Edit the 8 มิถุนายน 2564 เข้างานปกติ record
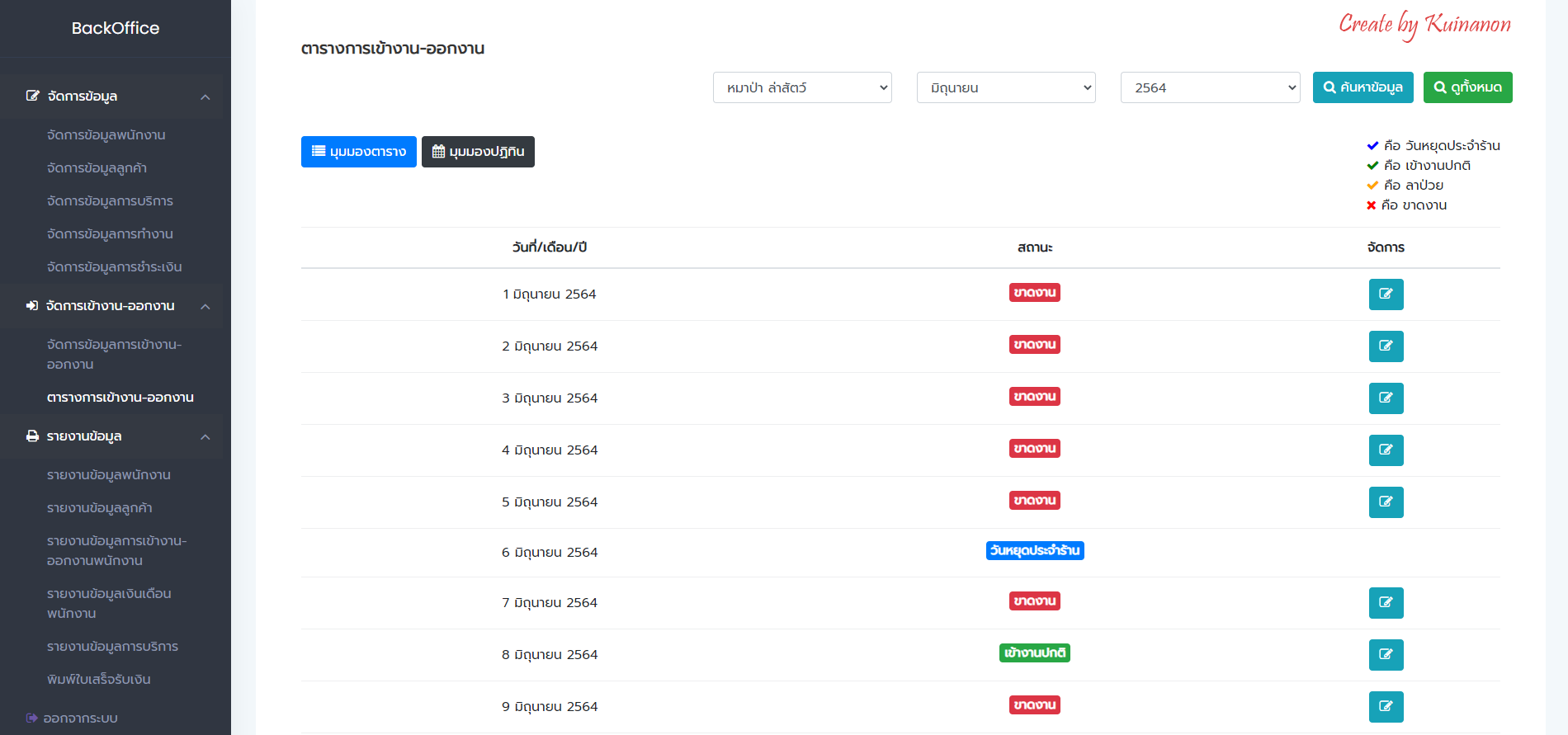 coord(1386,655)
